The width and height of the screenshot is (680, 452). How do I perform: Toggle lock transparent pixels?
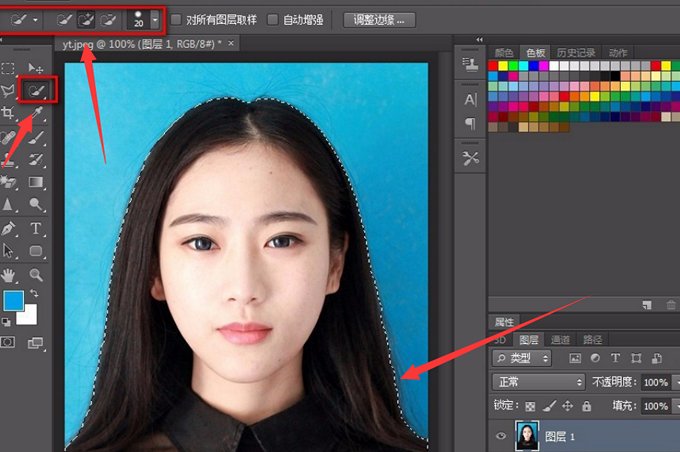(530, 406)
